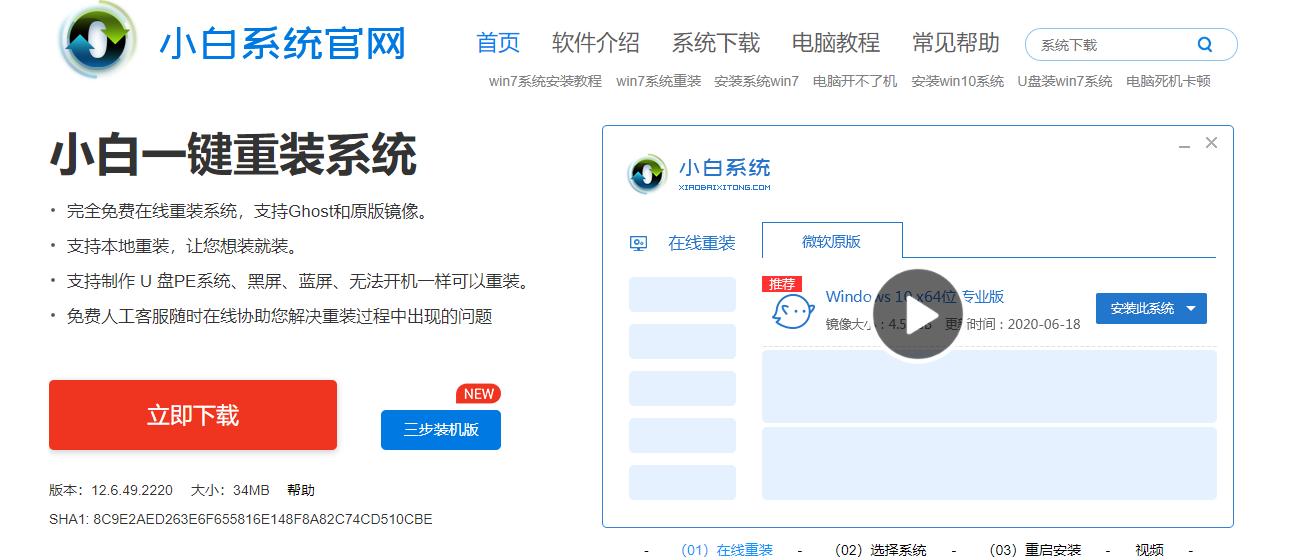1299x559 pixels.
Task: Switch to the 微软原版 tab
Action: tap(831, 241)
